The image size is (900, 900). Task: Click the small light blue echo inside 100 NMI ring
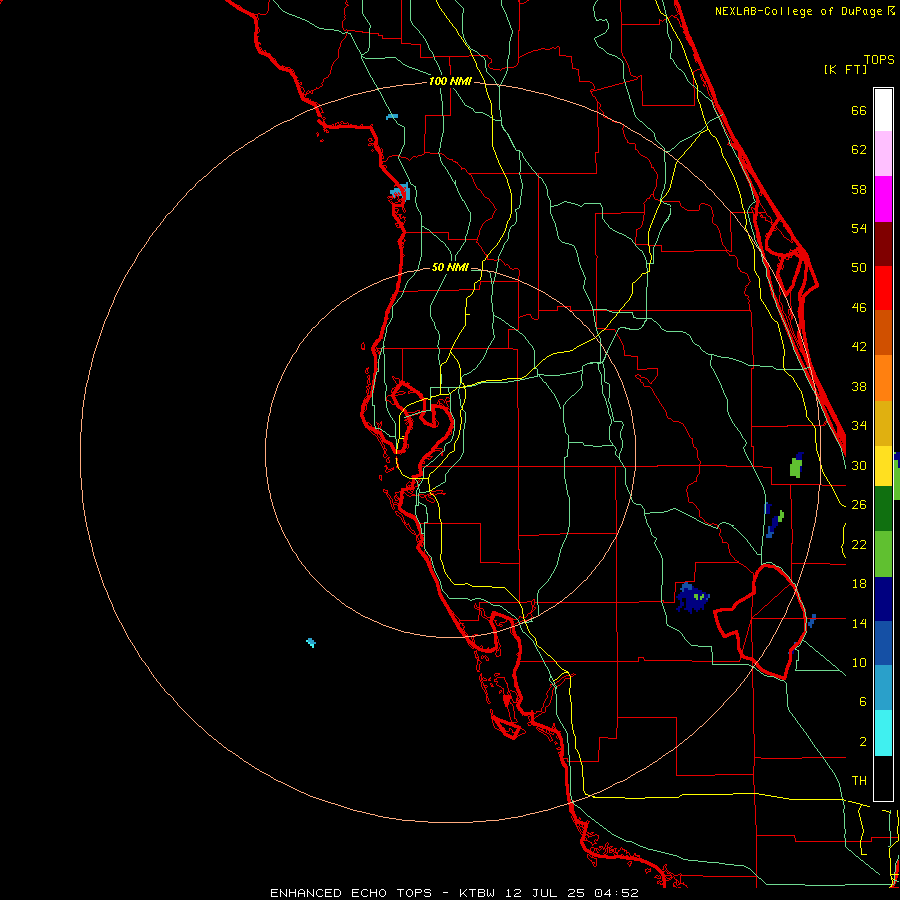click(392, 117)
